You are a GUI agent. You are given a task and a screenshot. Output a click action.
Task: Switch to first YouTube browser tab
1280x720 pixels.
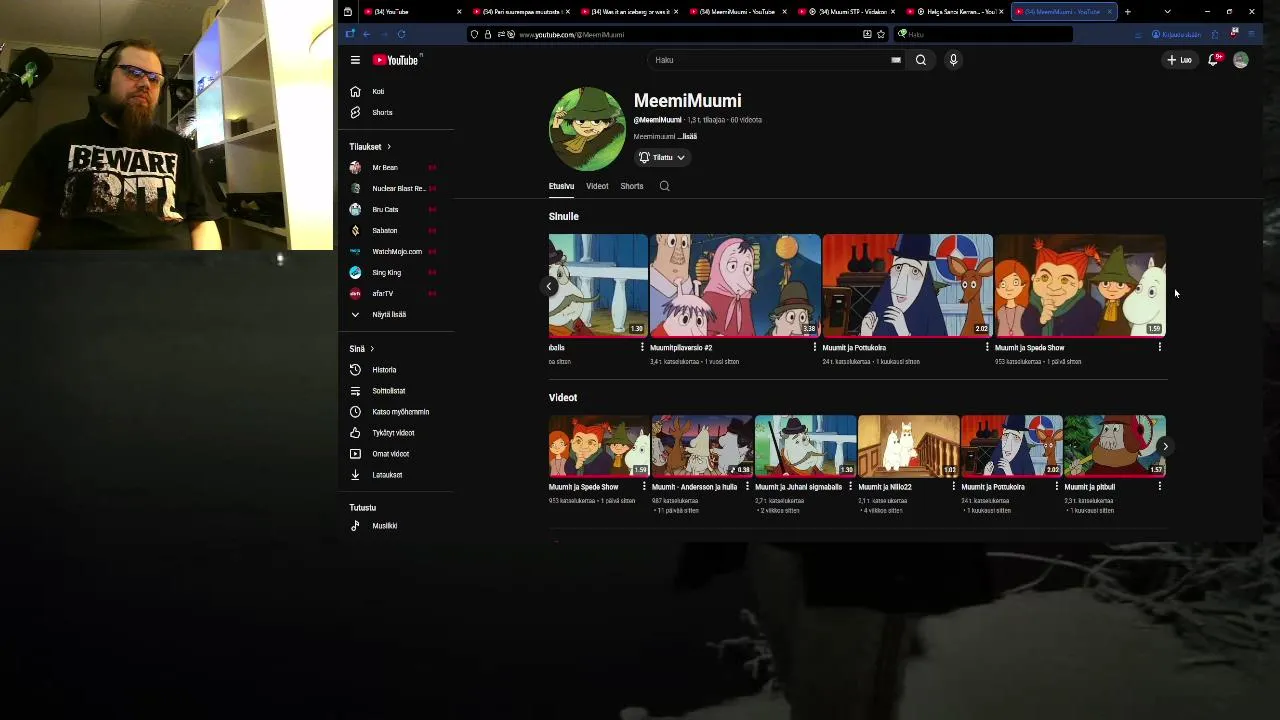point(410,12)
